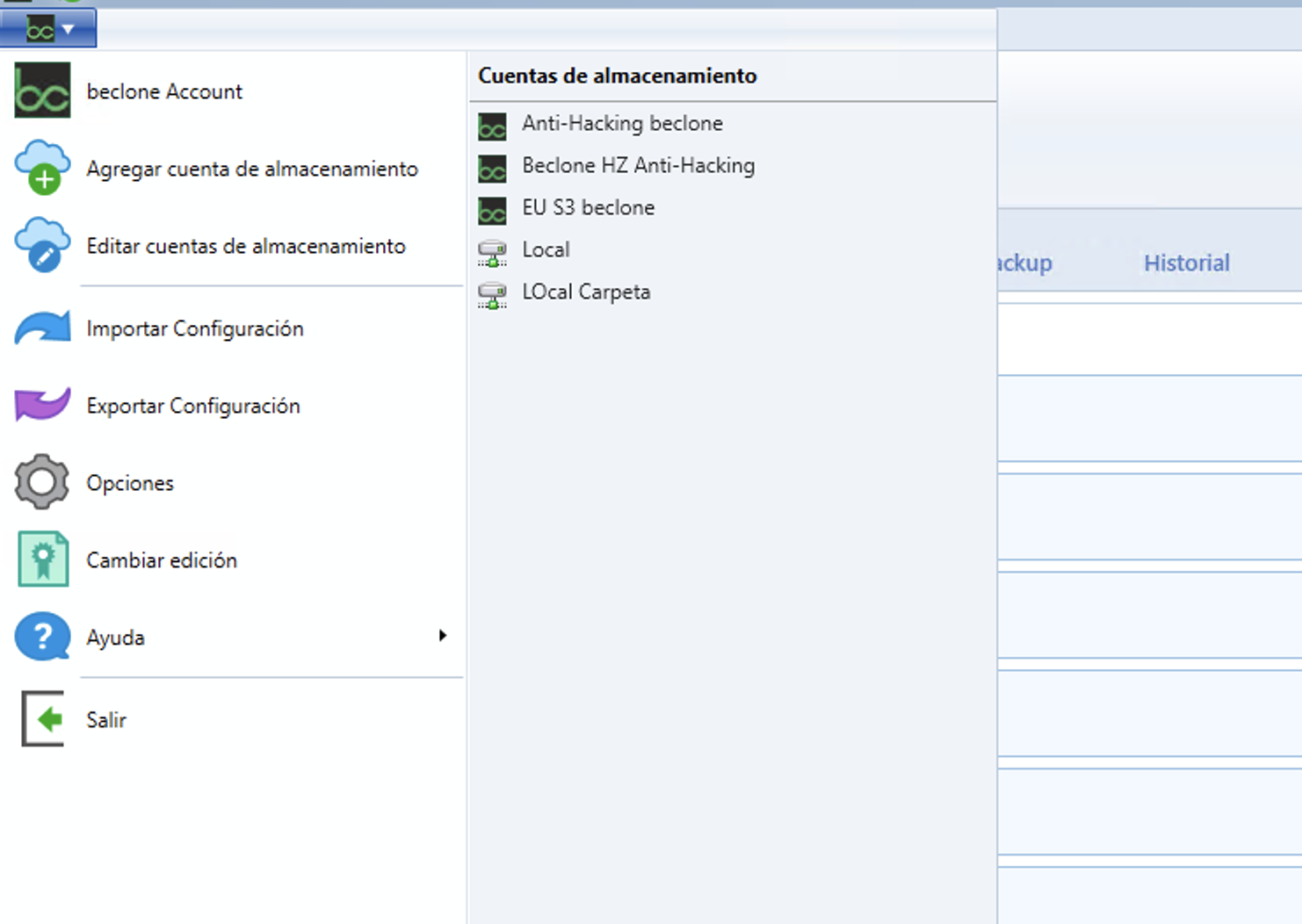Open Opciones menu entry

(130, 483)
